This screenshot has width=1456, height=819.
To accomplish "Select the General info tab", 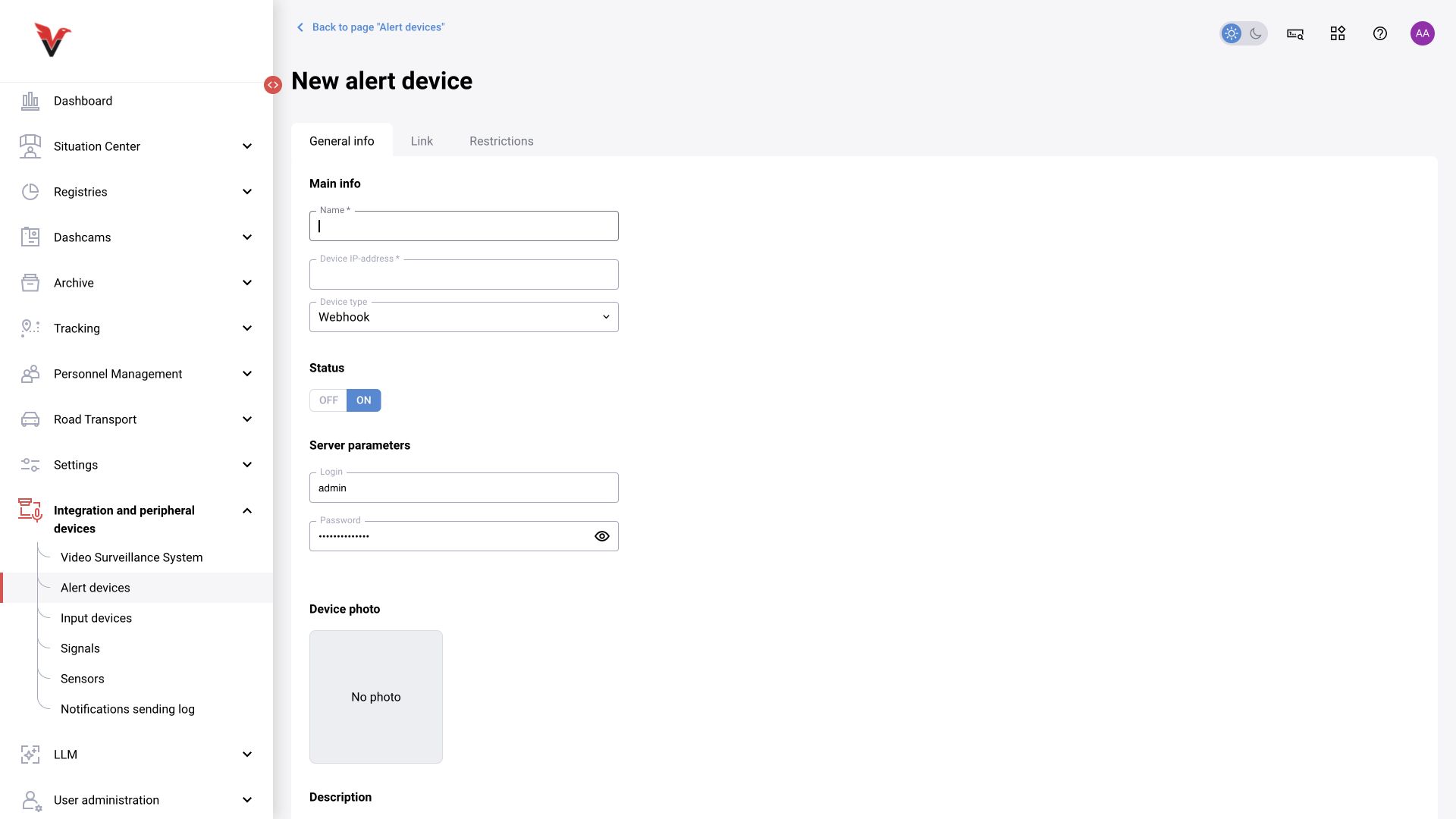I will pos(342,141).
